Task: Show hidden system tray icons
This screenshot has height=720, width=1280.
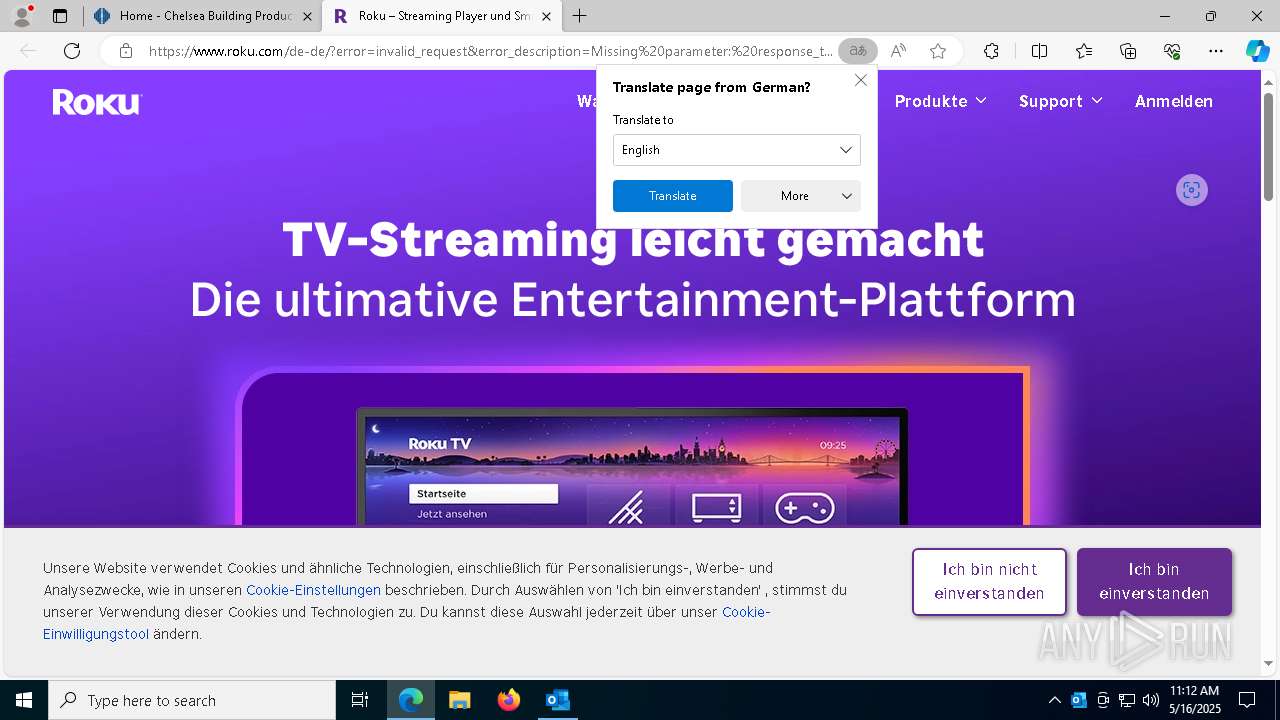Action: tap(1054, 700)
